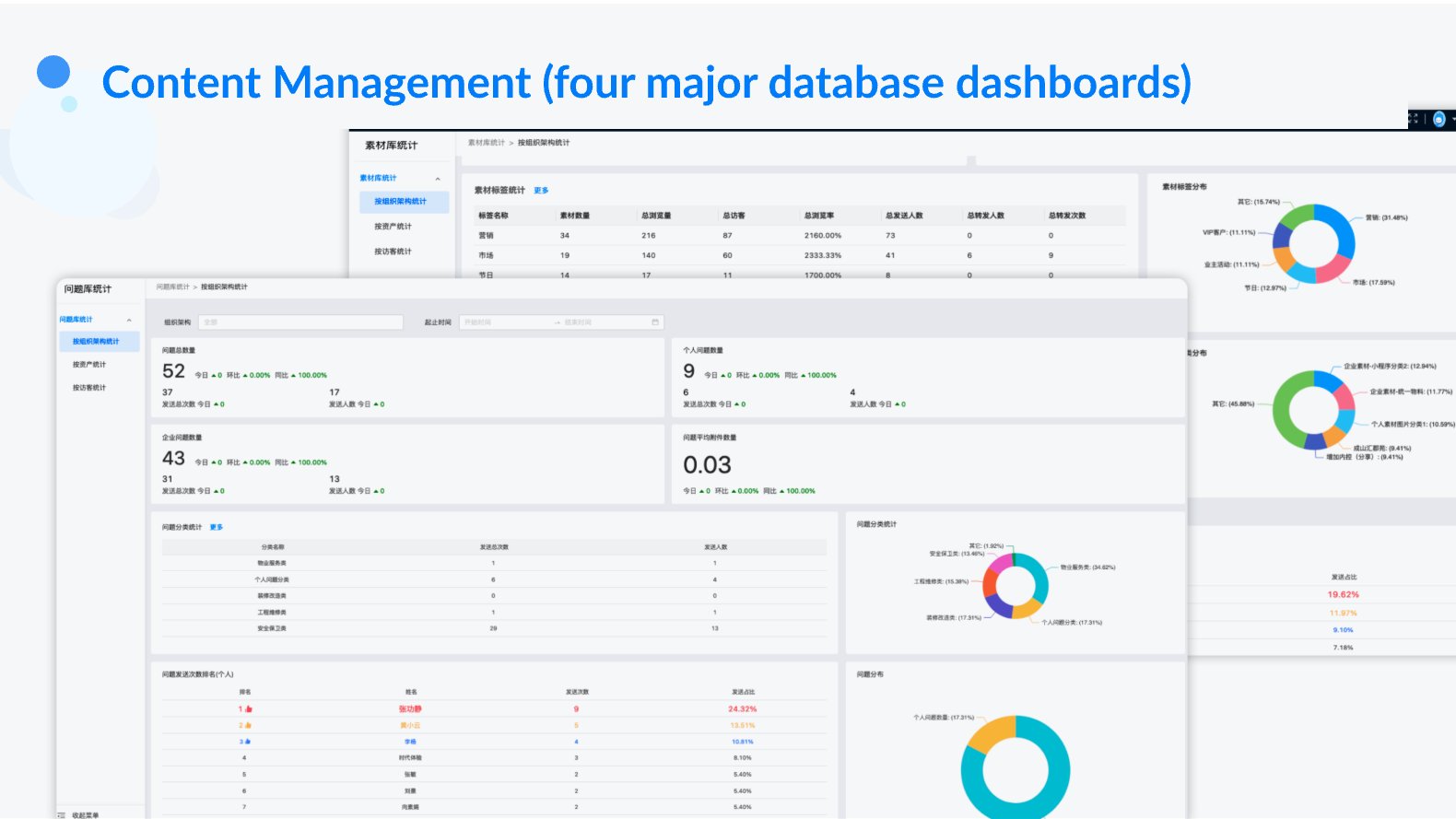Click the fullscreen icon at top right
1456x819 pixels.
(x=1414, y=119)
